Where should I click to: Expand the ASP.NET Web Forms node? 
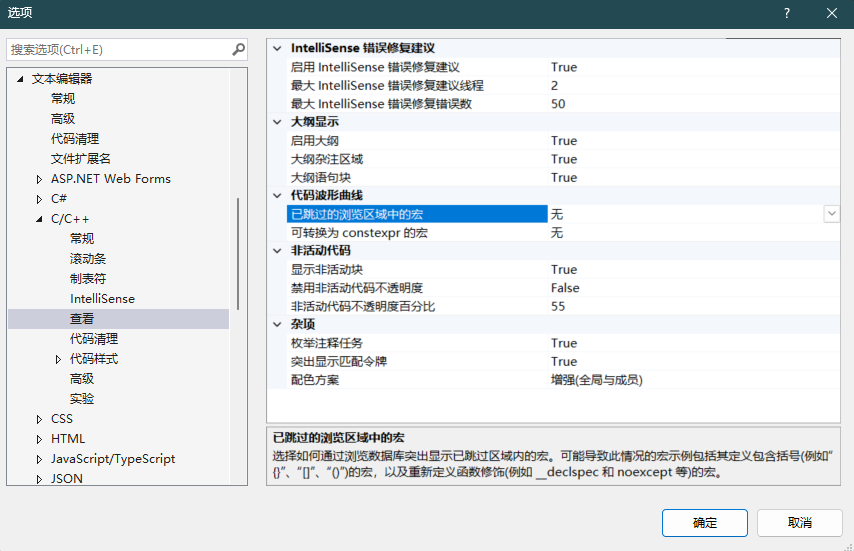click(x=39, y=179)
